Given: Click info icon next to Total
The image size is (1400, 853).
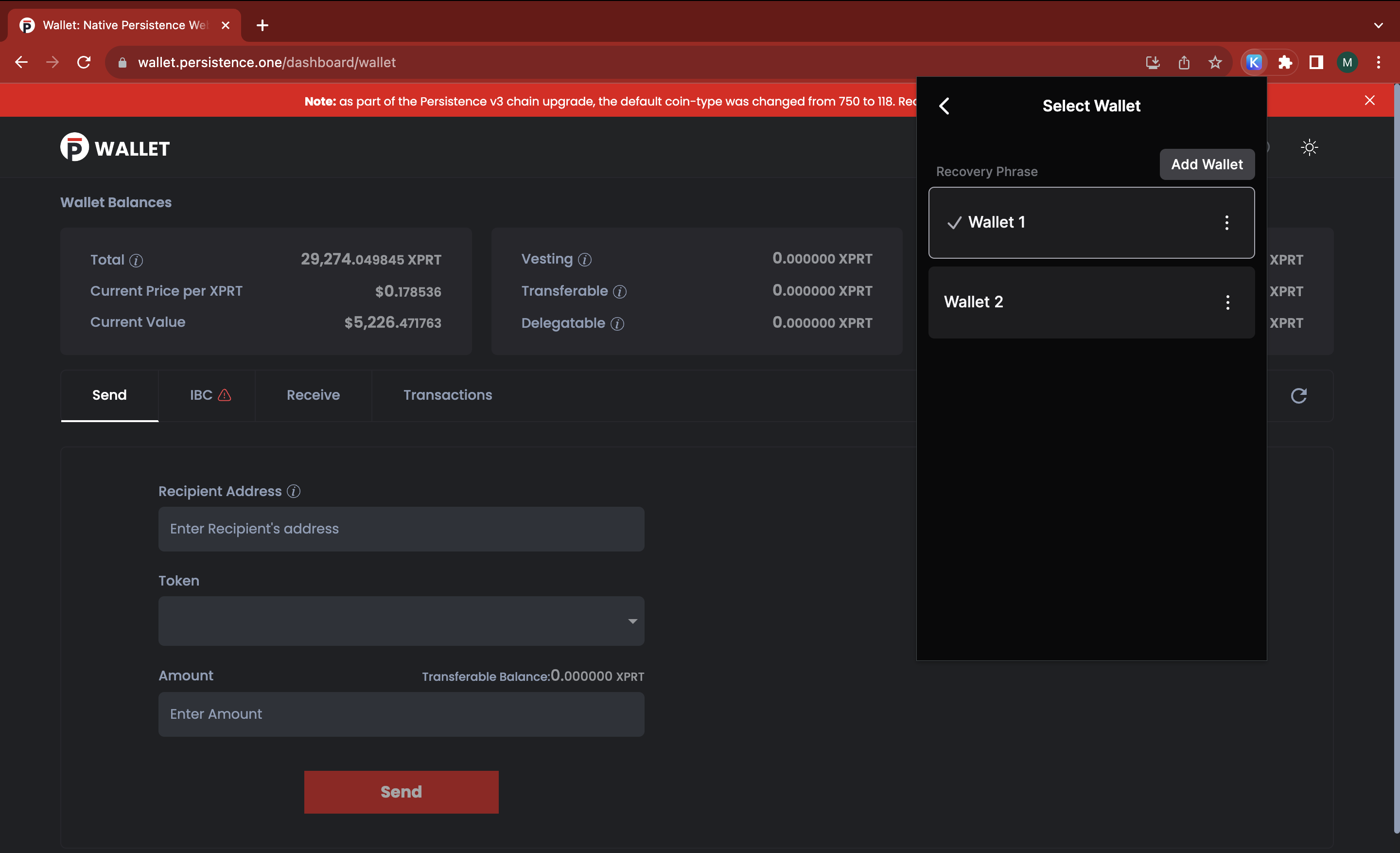Looking at the screenshot, I should point(136,260).
